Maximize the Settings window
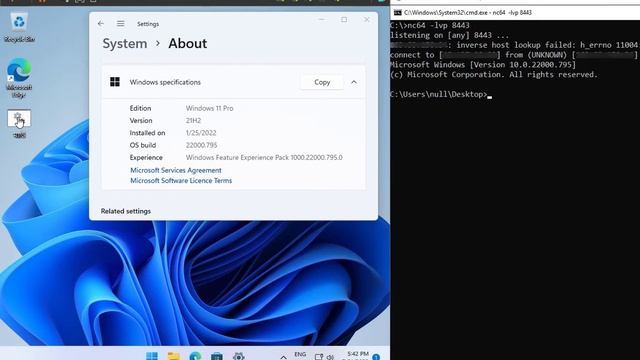Viewport: 640px width, 360px height. click(x=344, y=20)
